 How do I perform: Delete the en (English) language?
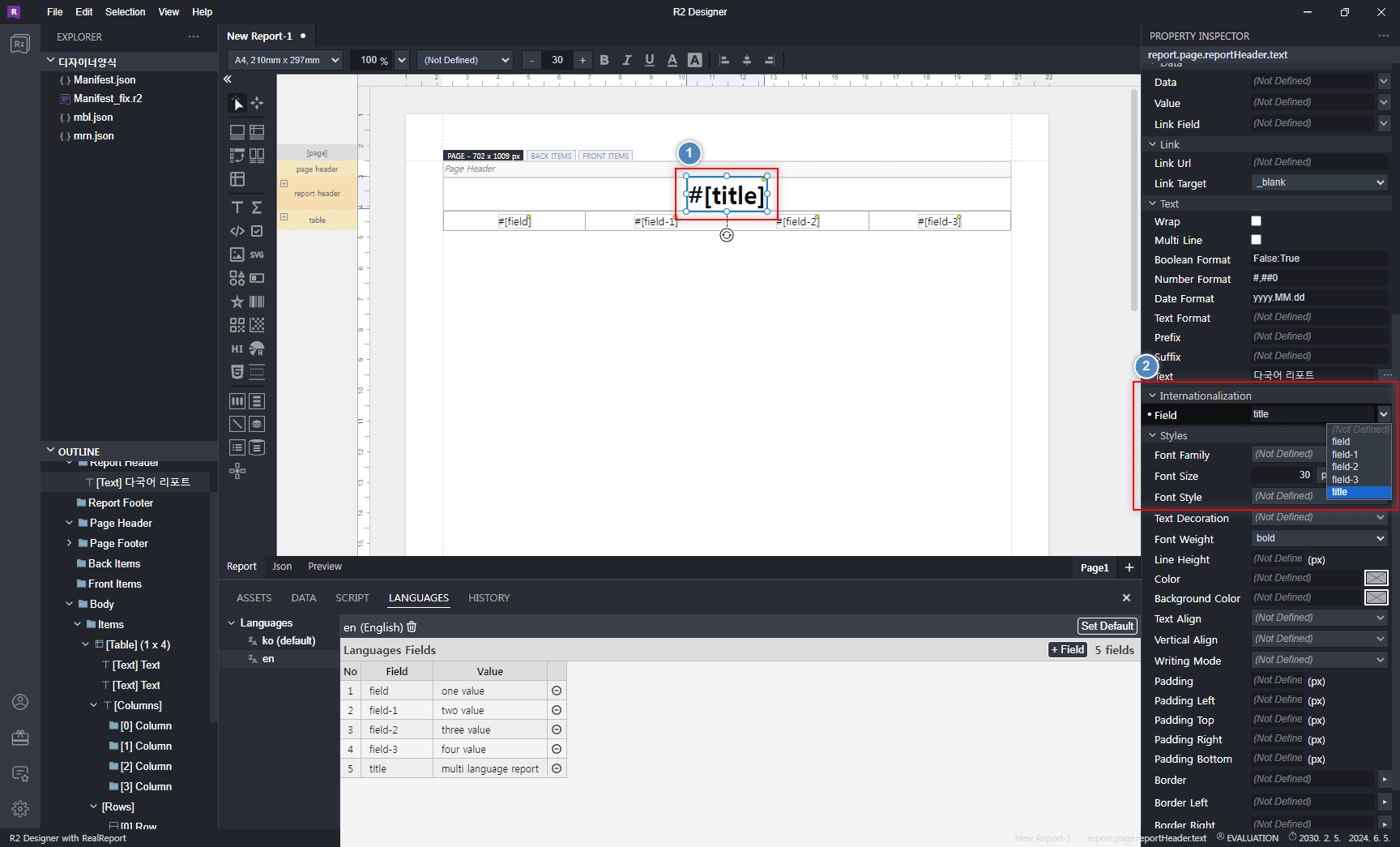tap(412, 627)
